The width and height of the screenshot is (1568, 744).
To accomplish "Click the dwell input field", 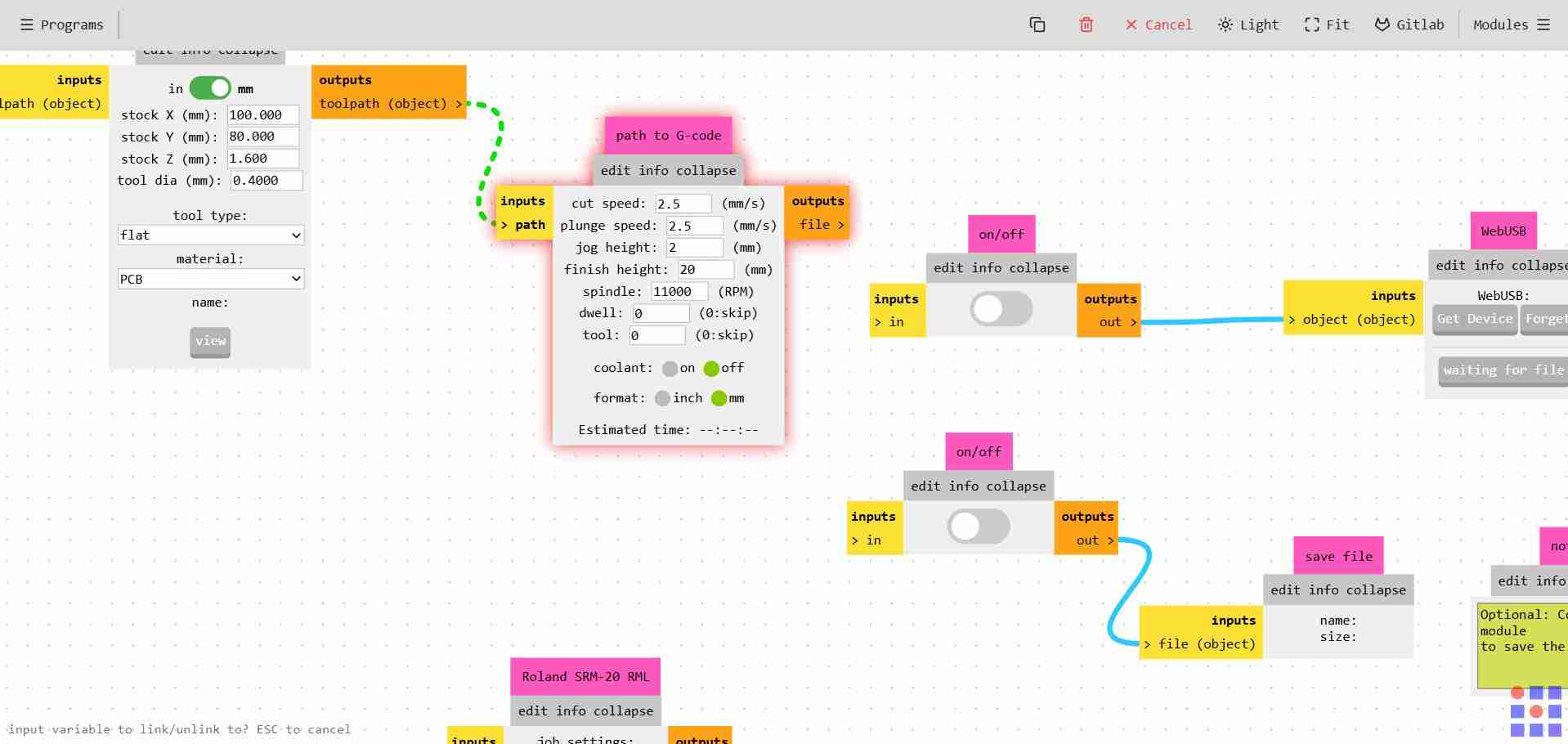I will [x=661, y=313].
